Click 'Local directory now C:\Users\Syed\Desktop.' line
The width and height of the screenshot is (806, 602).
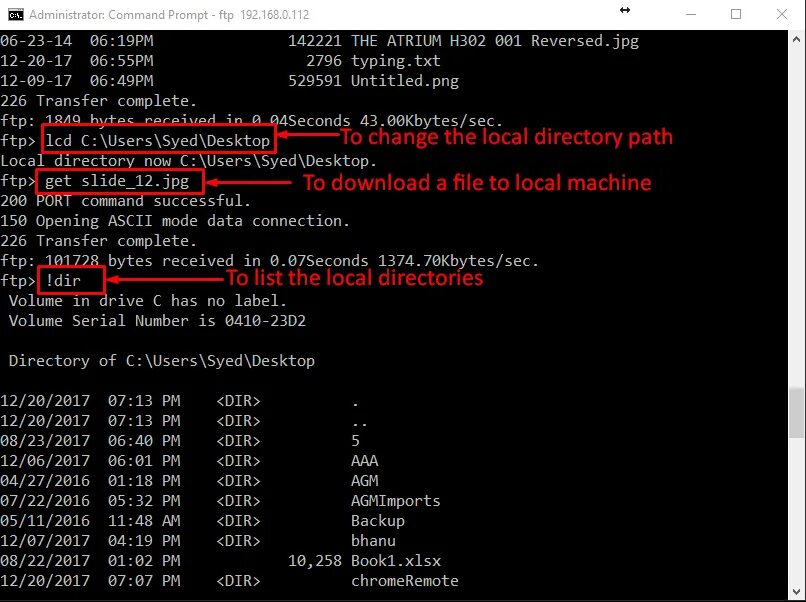tap(188, 161)
